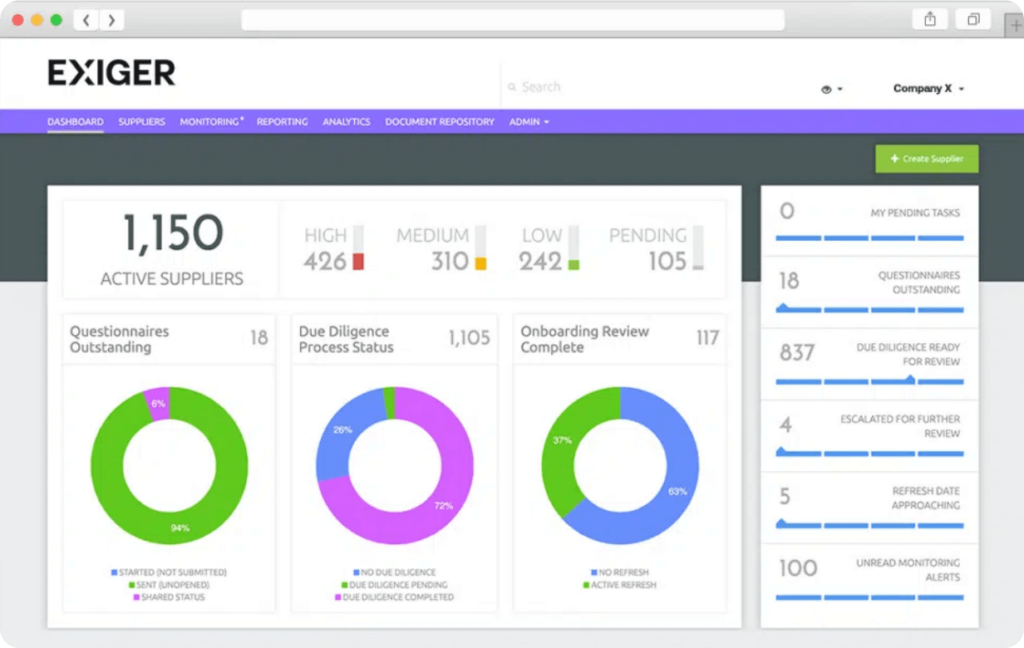The width and height of the screenshot is (1024, 648).
Task: Switch to the Monitoring tab
Action: click(211, 122)
